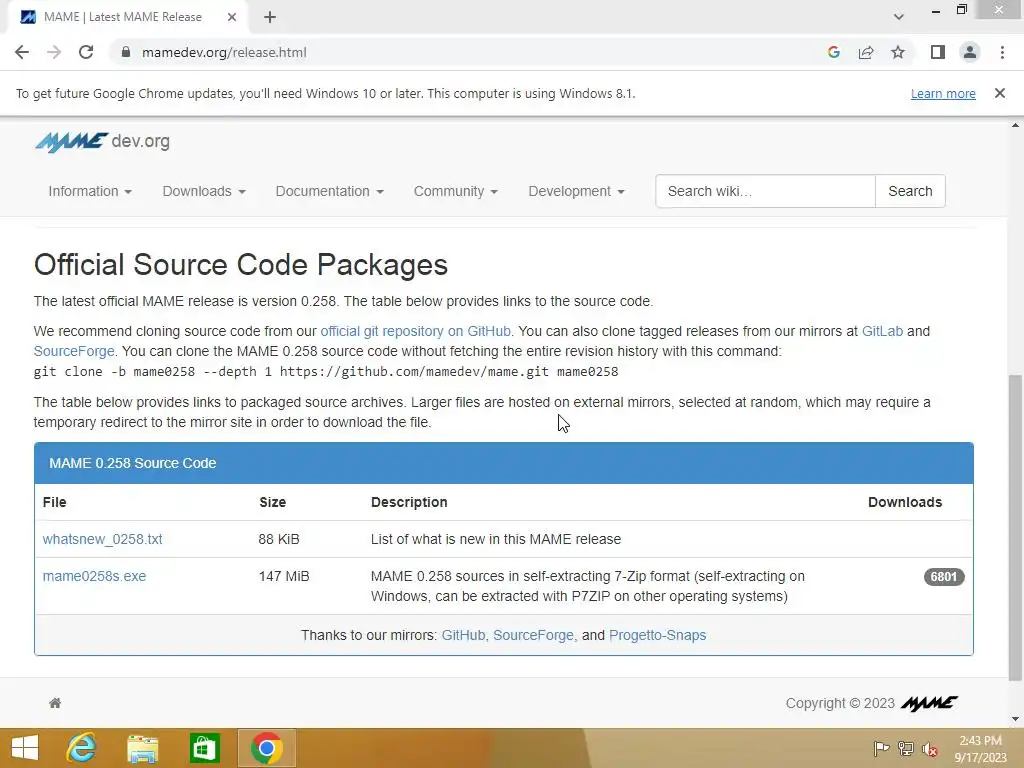Click muted volume icon in tray
The height and width of the screenshot is (768, 1024).
pos(930,749)
